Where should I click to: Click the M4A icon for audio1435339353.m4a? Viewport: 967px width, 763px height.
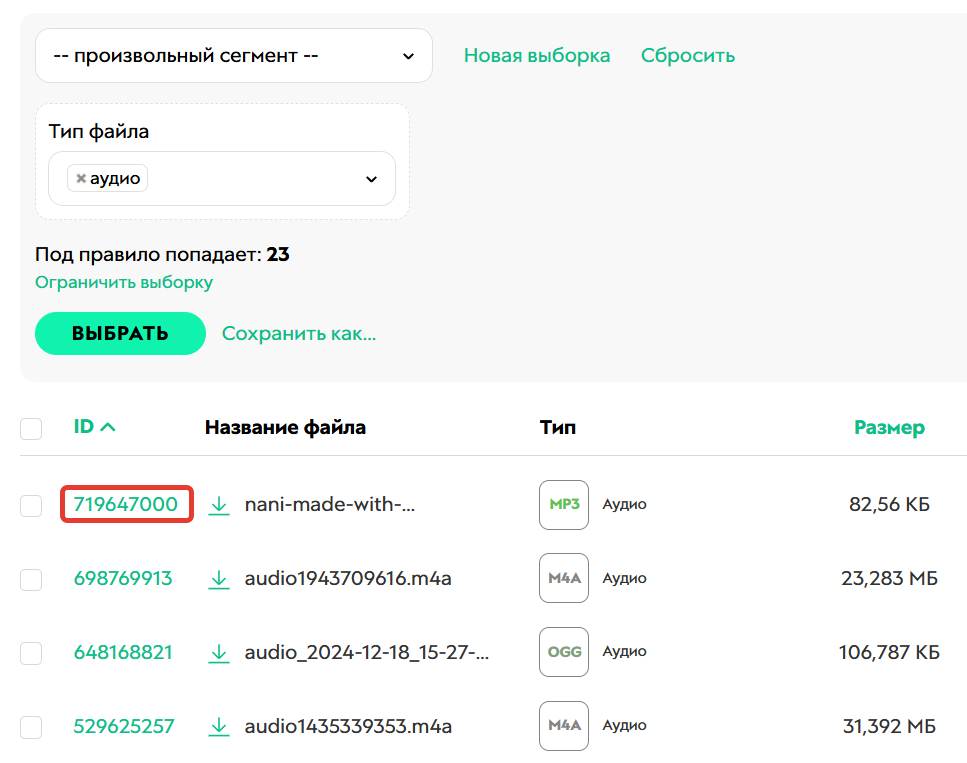(564, 725)
